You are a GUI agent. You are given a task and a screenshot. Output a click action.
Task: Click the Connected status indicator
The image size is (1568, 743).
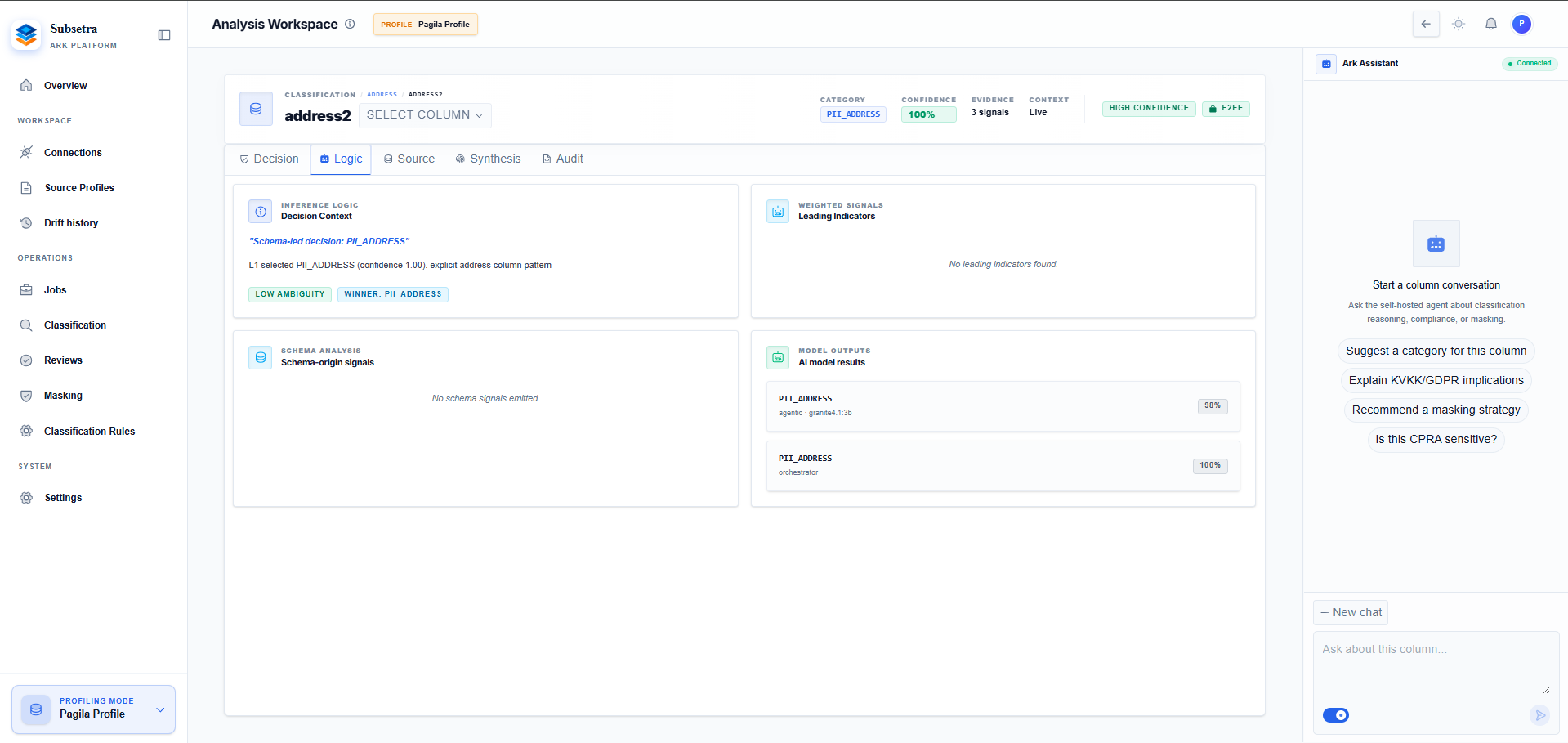coord(1530,64)
